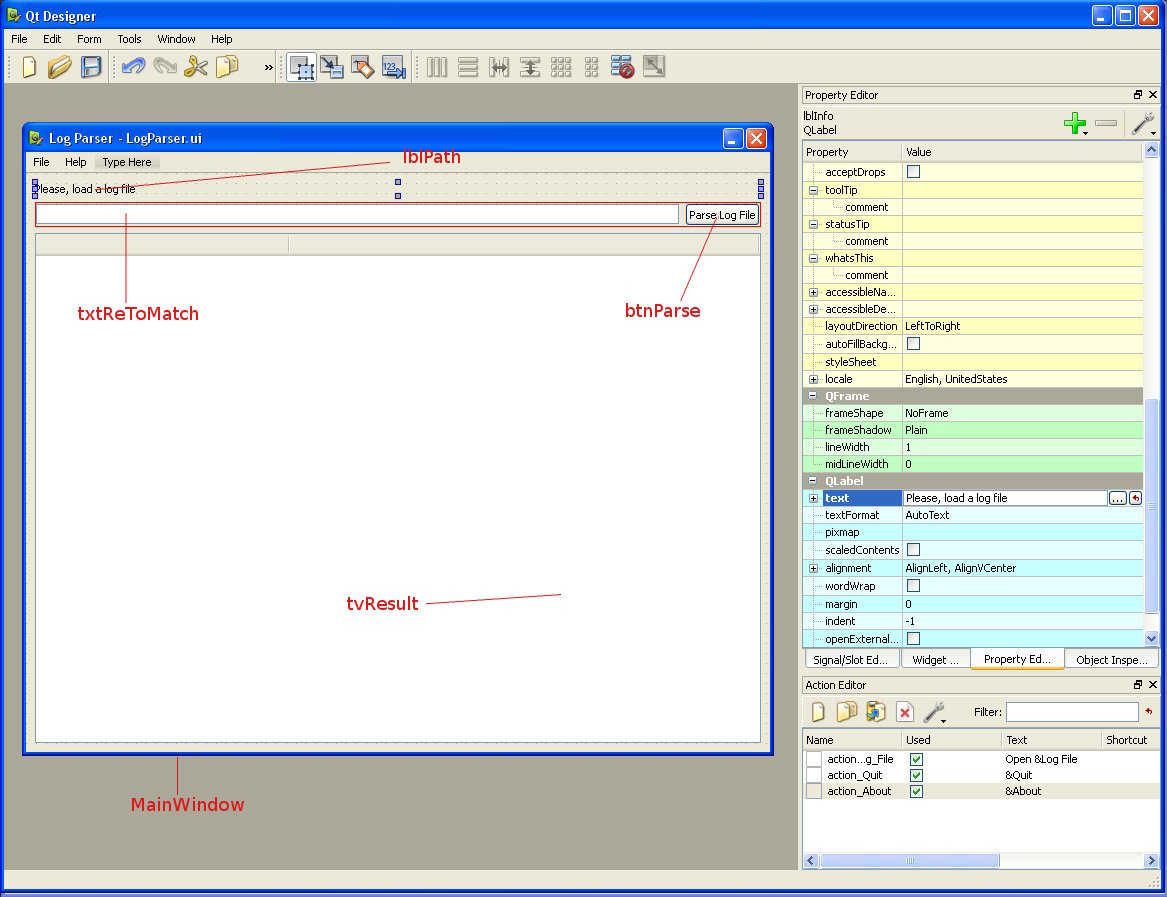Enable the wordWrap checkbox
Viewport: 1167px width, 897px height.
[x=913, y=586]
